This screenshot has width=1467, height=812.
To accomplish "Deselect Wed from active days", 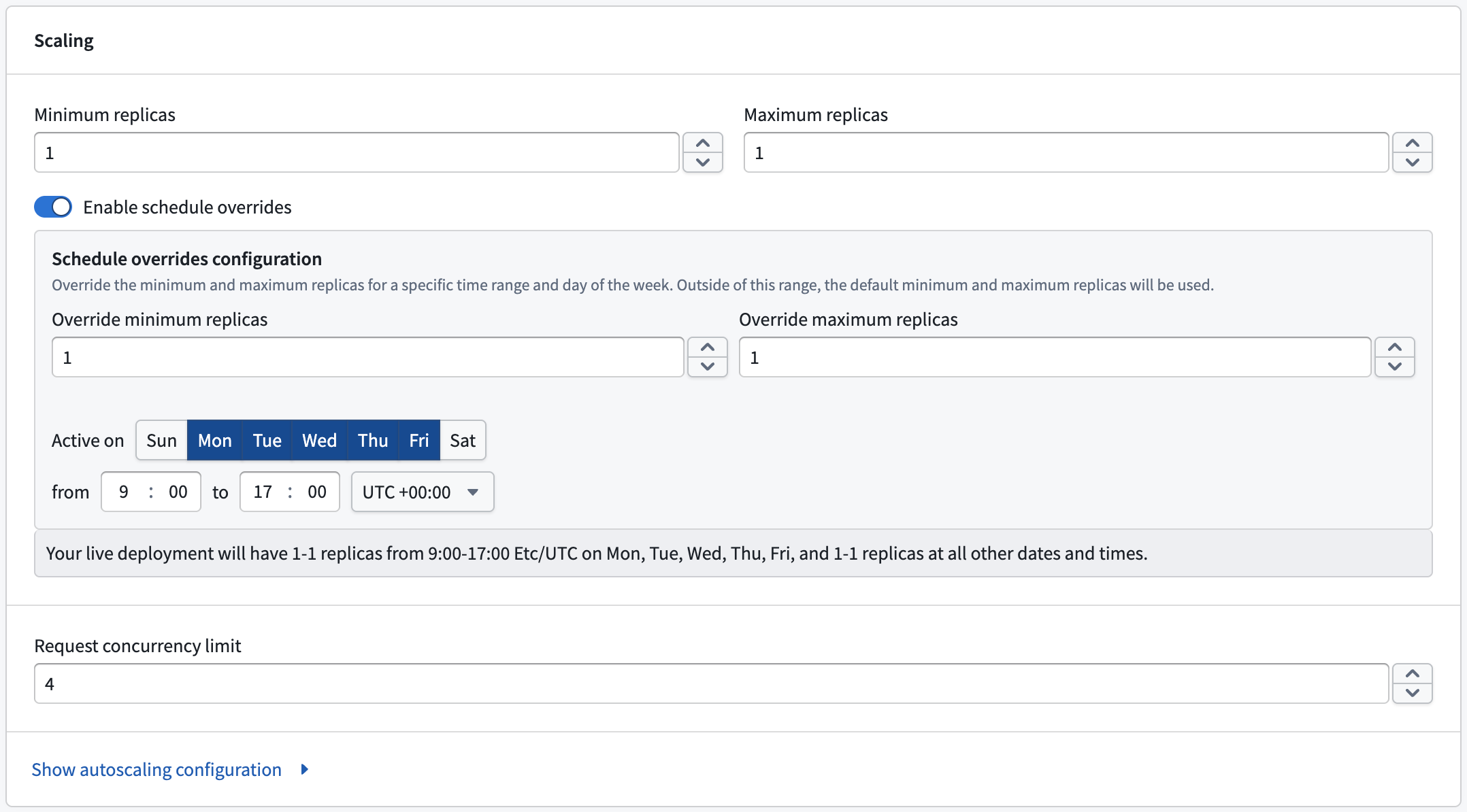I will [320, 441].
